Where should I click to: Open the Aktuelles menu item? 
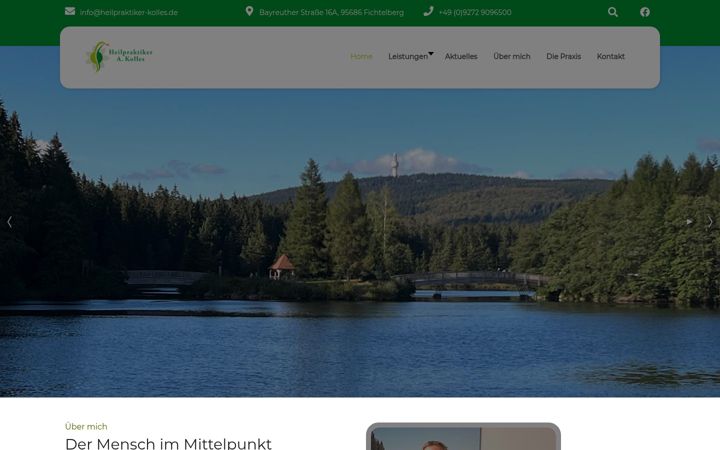(461, 56)
